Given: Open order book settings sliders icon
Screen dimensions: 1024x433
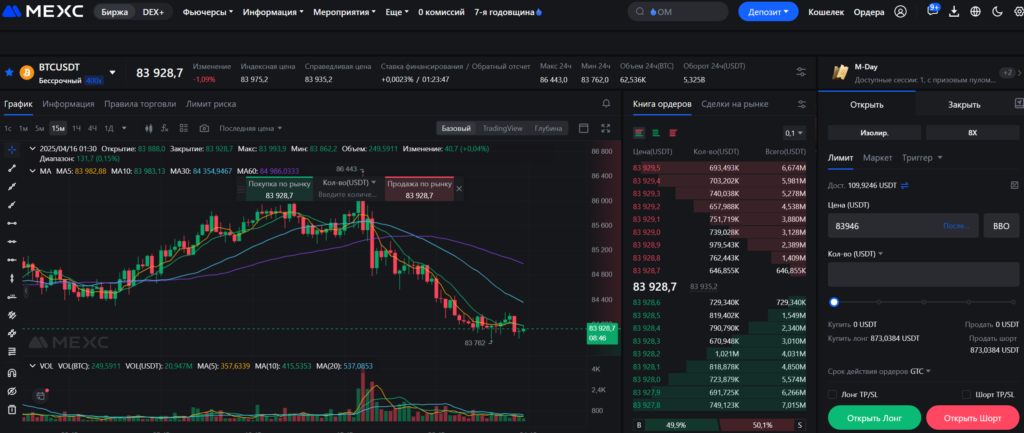Looking at the screenshot, I should tap(802, 104).
